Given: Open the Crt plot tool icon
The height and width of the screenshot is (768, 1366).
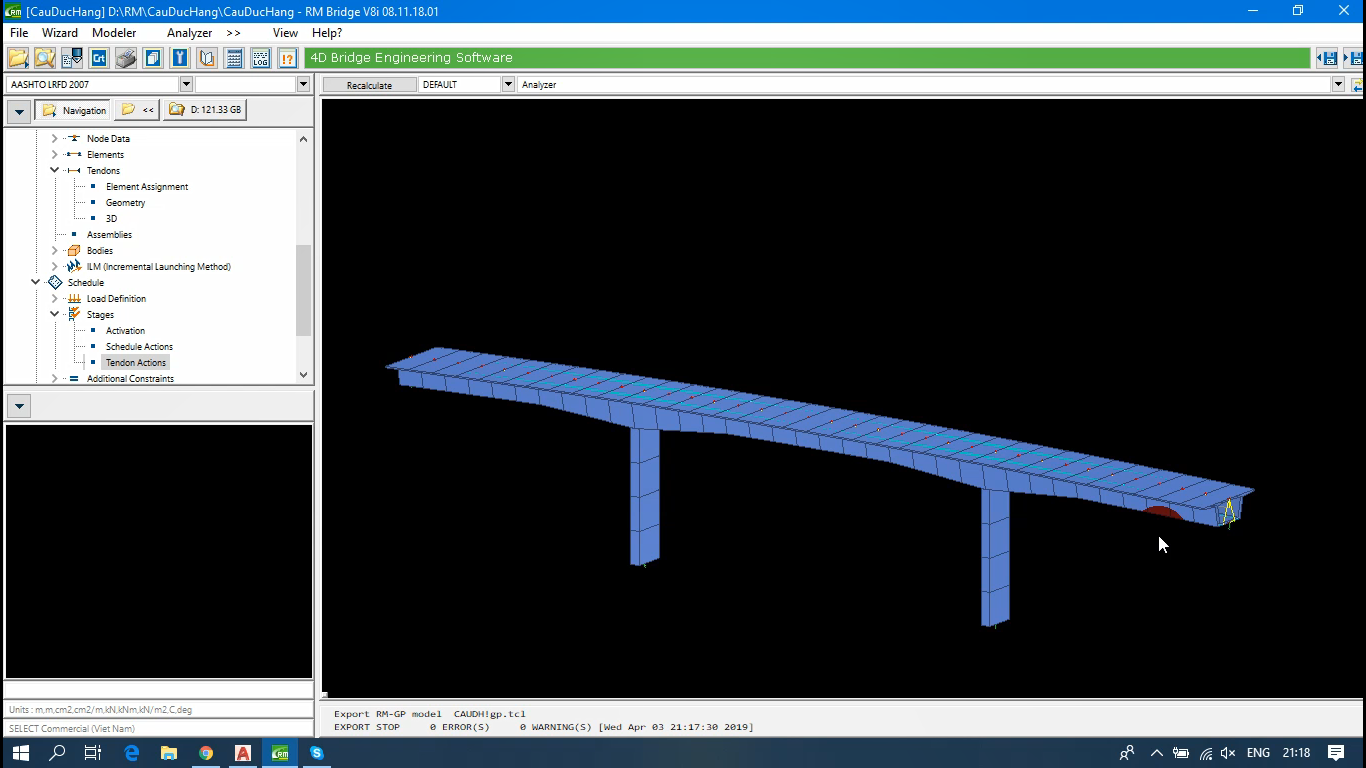Looking at the screenshot, I should pyautogui.click(x=99, y=58).
